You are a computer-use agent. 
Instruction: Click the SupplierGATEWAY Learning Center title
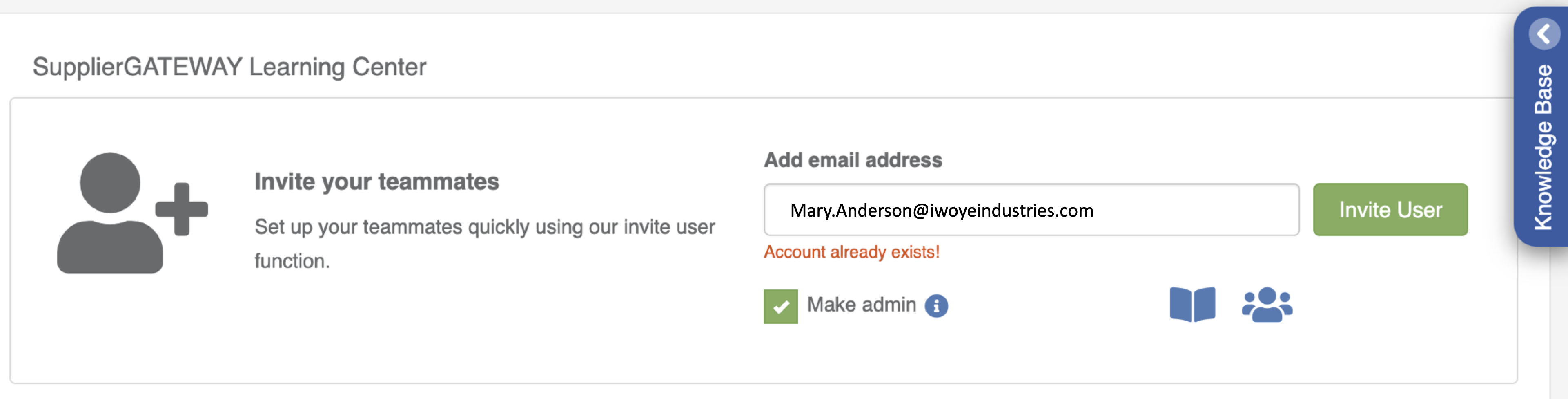point(229,67)
